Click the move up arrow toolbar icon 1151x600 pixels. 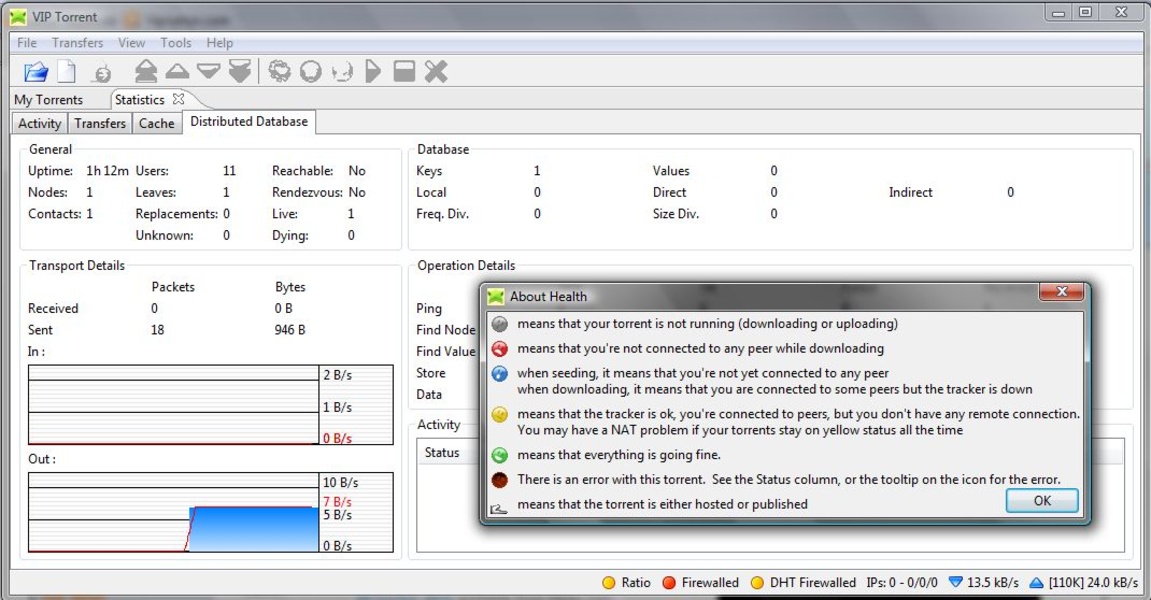point(177,71)
